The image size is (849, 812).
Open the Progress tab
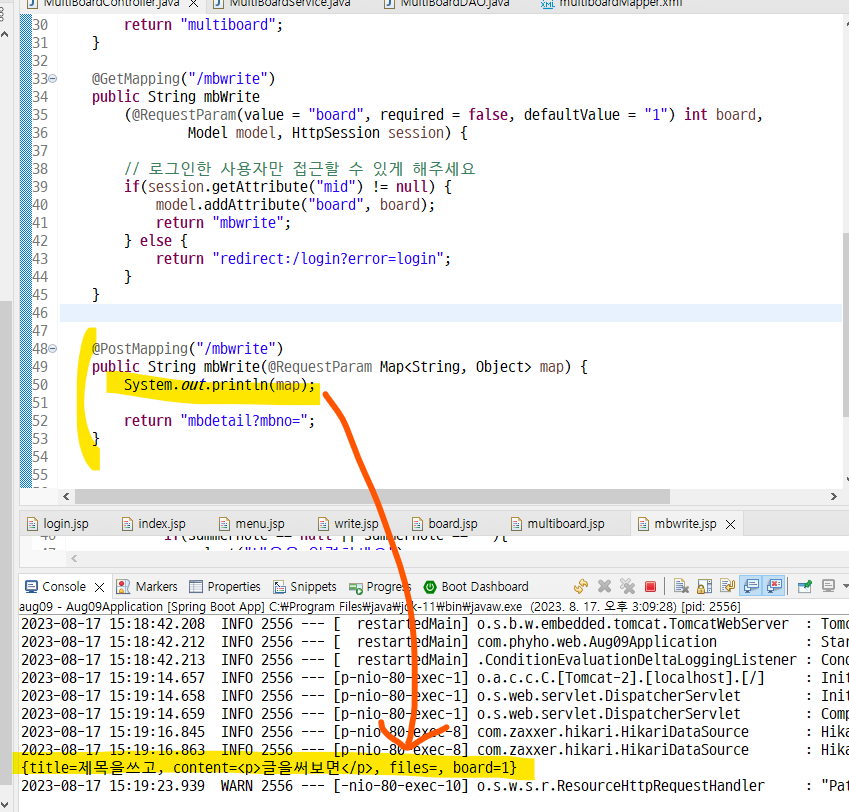(x=380, y=586)
